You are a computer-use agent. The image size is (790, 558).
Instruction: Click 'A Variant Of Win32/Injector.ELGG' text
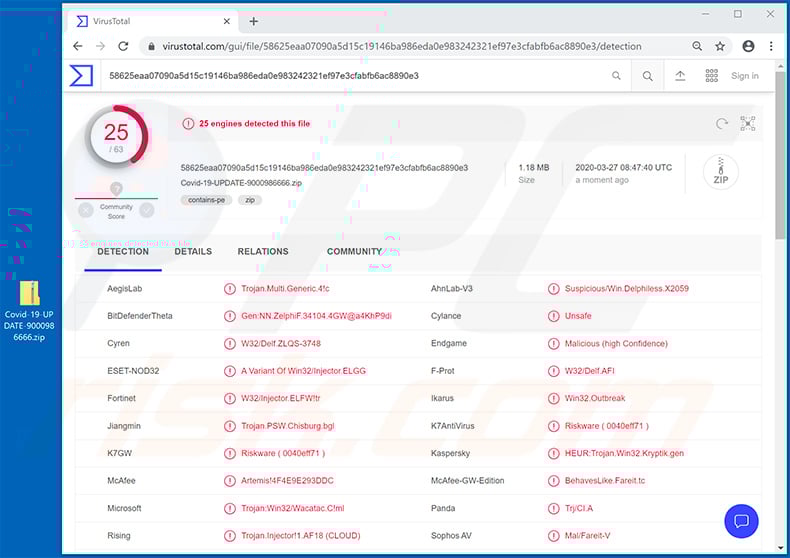point(303,371)
